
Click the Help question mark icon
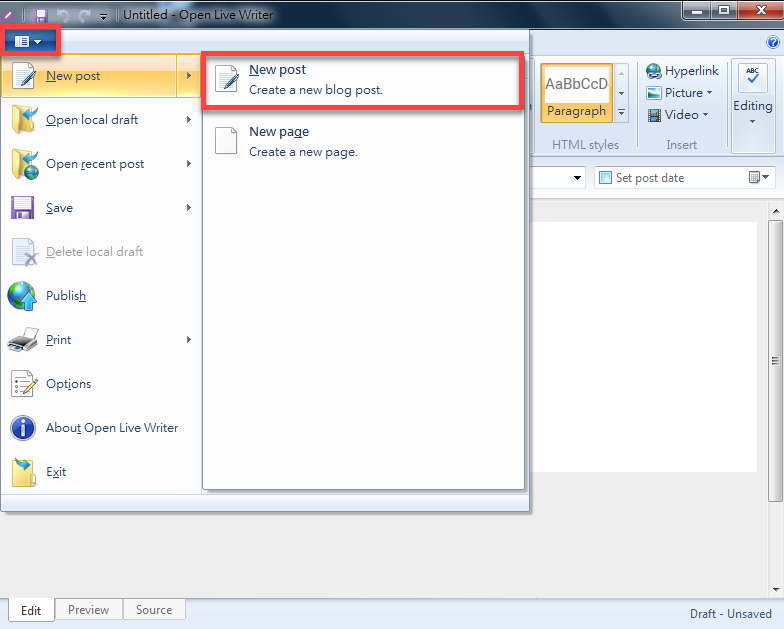coord(772,42)
